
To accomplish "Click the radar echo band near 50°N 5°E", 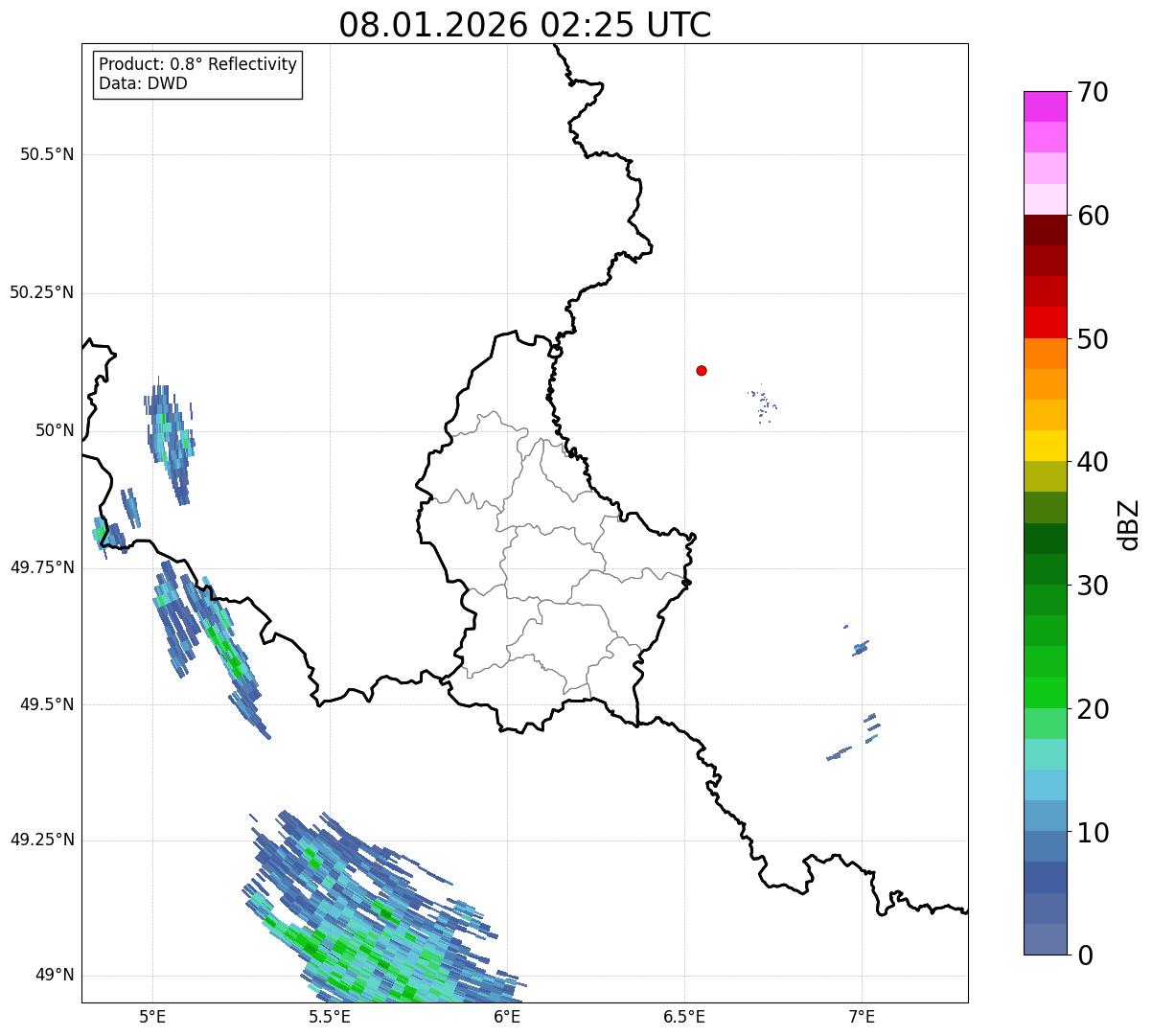I will [171, 441].
